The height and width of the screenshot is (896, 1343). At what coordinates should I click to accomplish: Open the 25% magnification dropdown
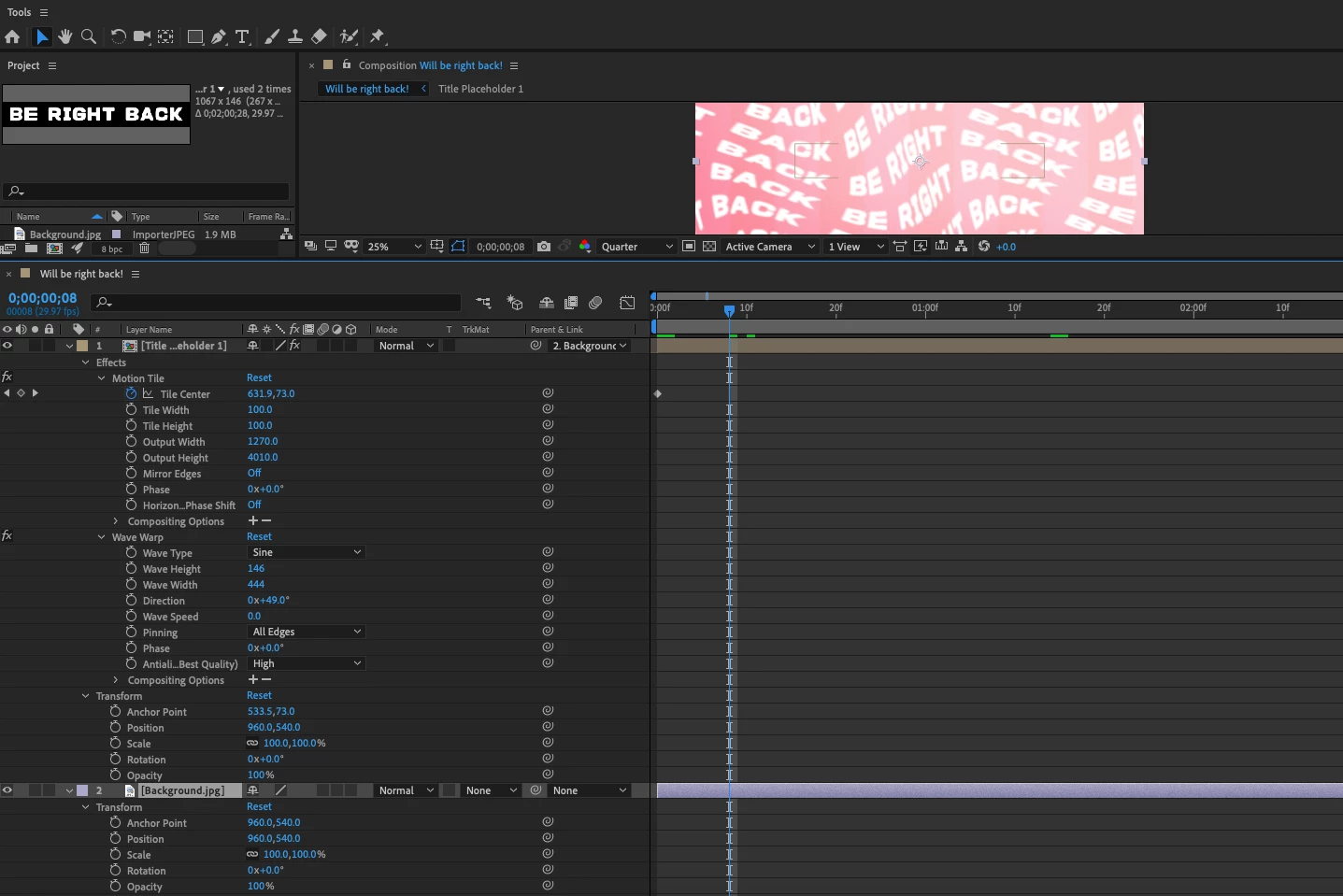394,247
